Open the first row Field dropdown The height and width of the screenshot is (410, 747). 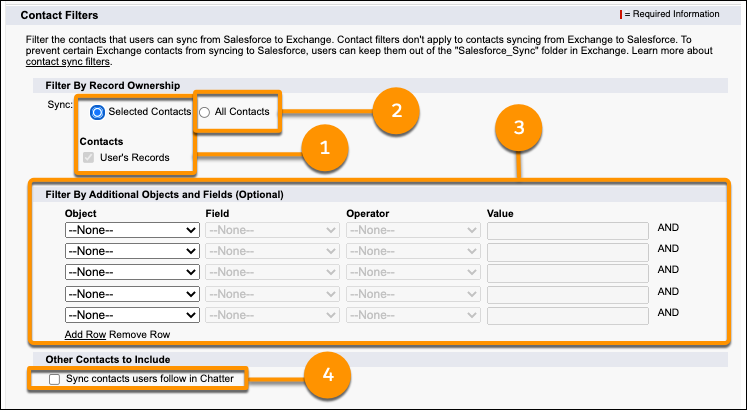tap(272, 230)
